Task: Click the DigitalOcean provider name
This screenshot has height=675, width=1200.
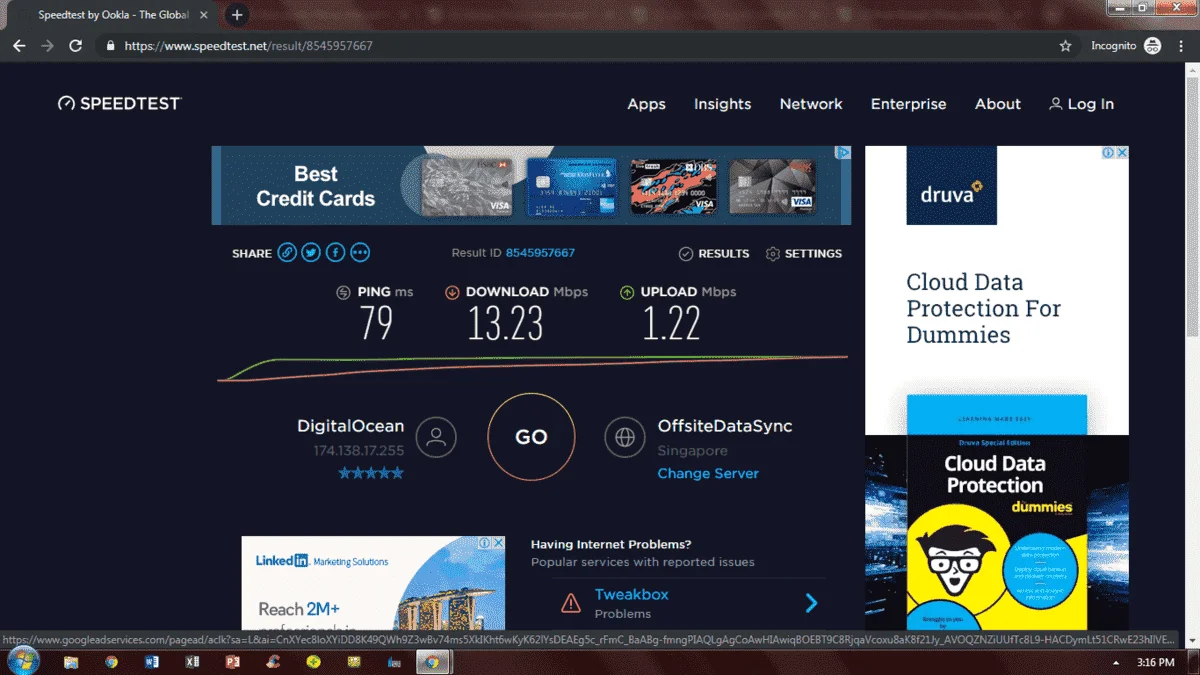Action: coord(351,426)
